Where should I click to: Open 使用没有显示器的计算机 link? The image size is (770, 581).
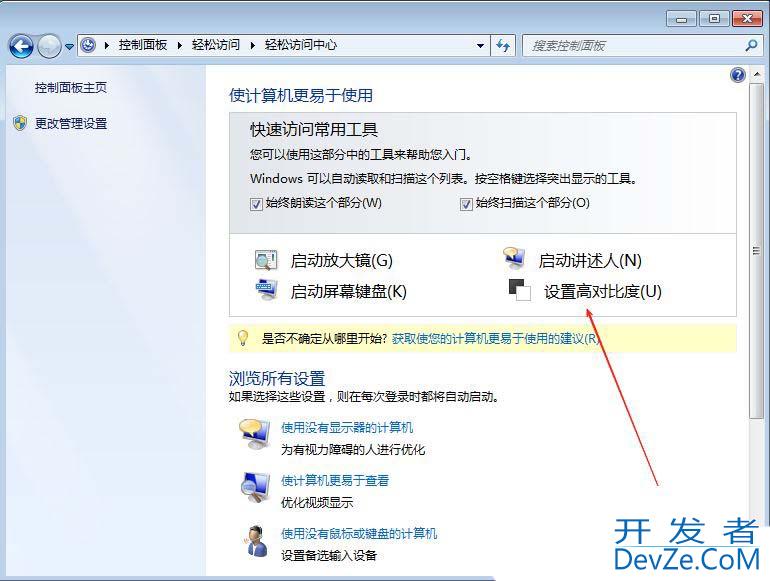(347, 428)
